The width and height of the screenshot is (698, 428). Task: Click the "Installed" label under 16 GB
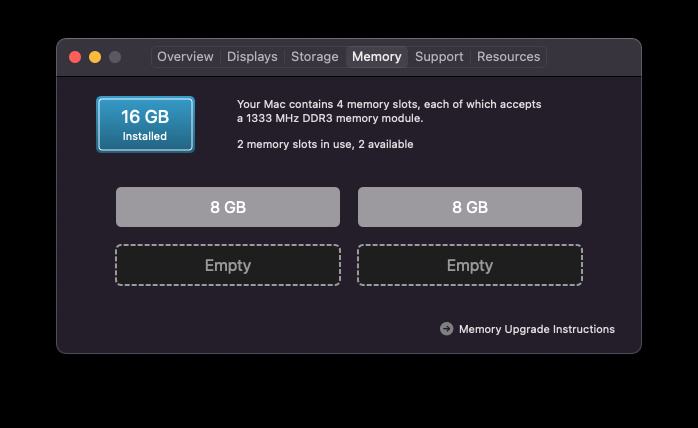pos(145,136)
